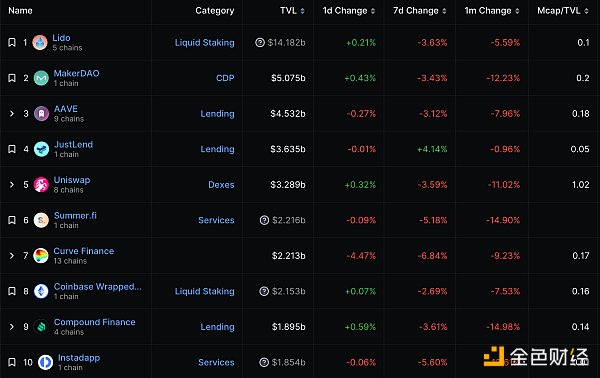Click the Instadapp logo icon

[x=46, y=362]
